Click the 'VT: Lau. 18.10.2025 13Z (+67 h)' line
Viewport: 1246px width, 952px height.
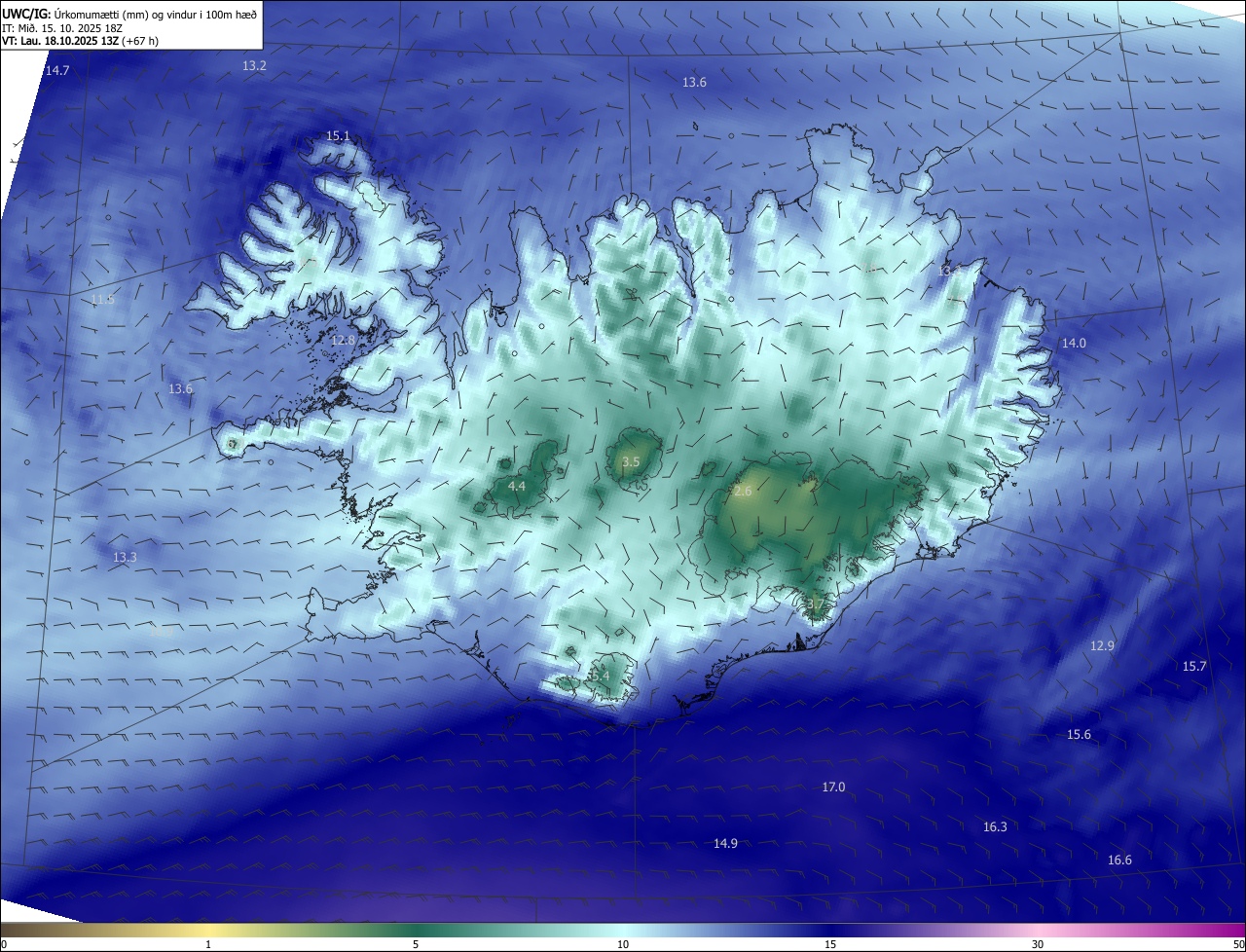click(x=81, y=41)
